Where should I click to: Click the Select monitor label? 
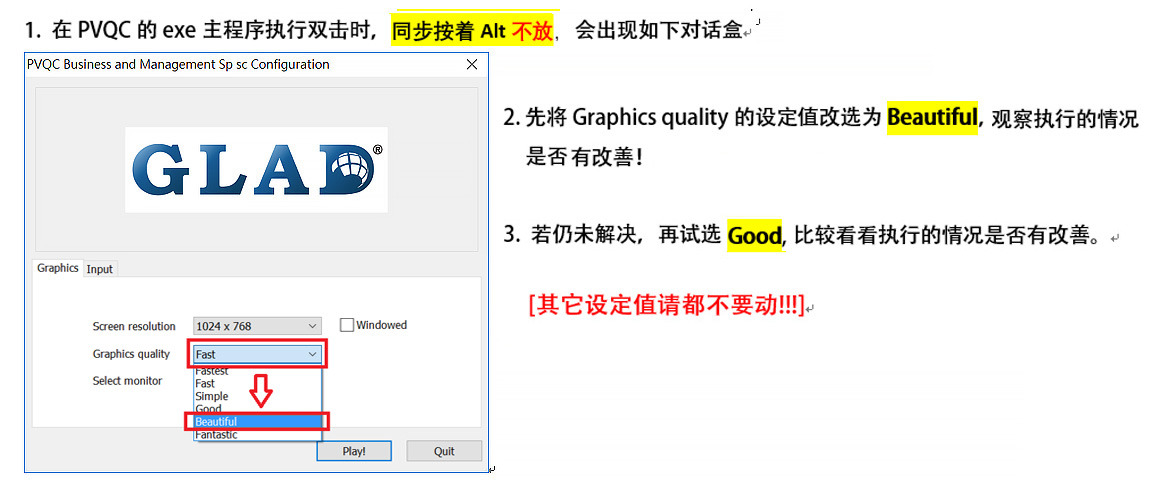click(x=127, y=381)
